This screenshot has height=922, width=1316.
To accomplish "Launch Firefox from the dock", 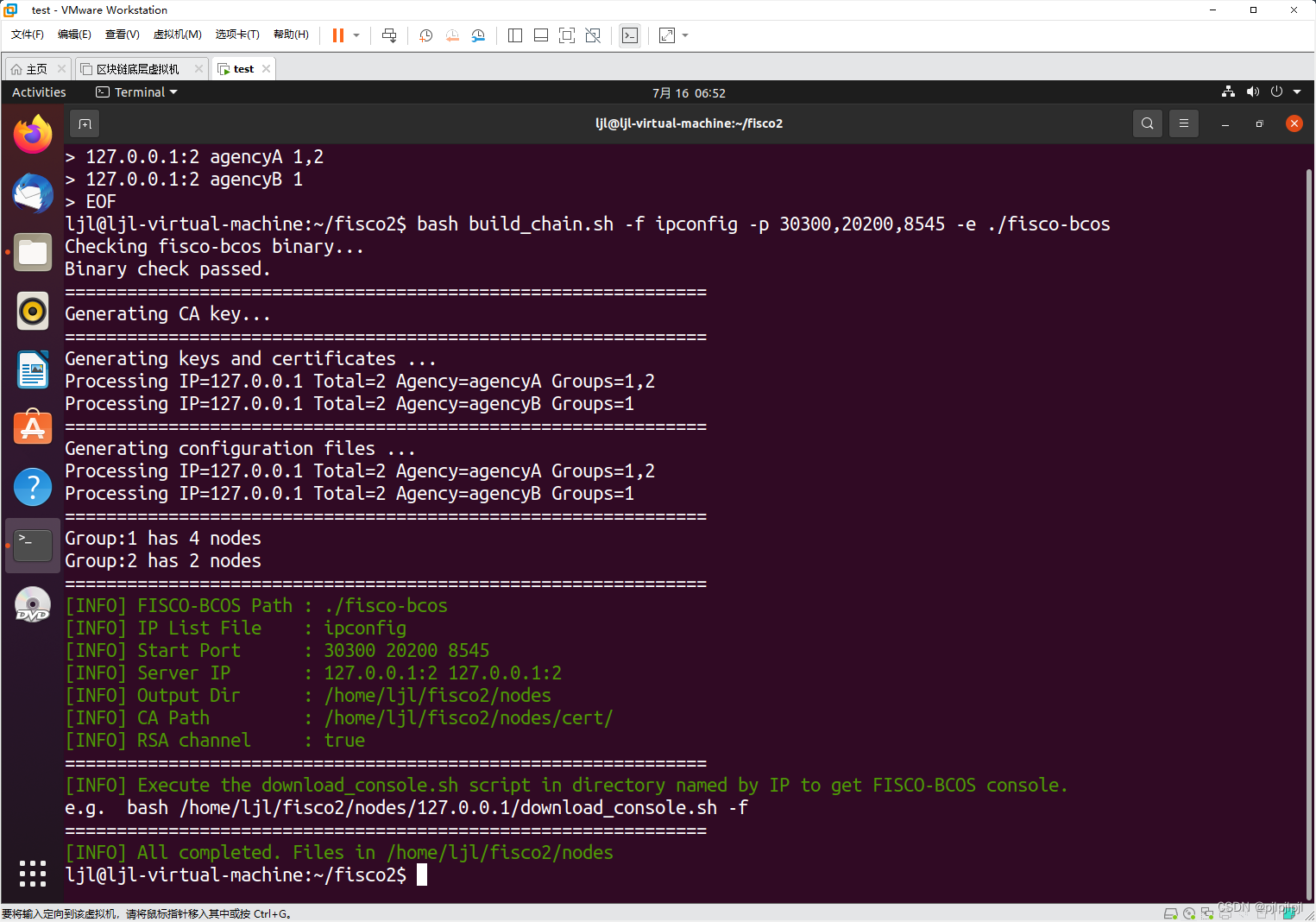I will click(33, 134).
